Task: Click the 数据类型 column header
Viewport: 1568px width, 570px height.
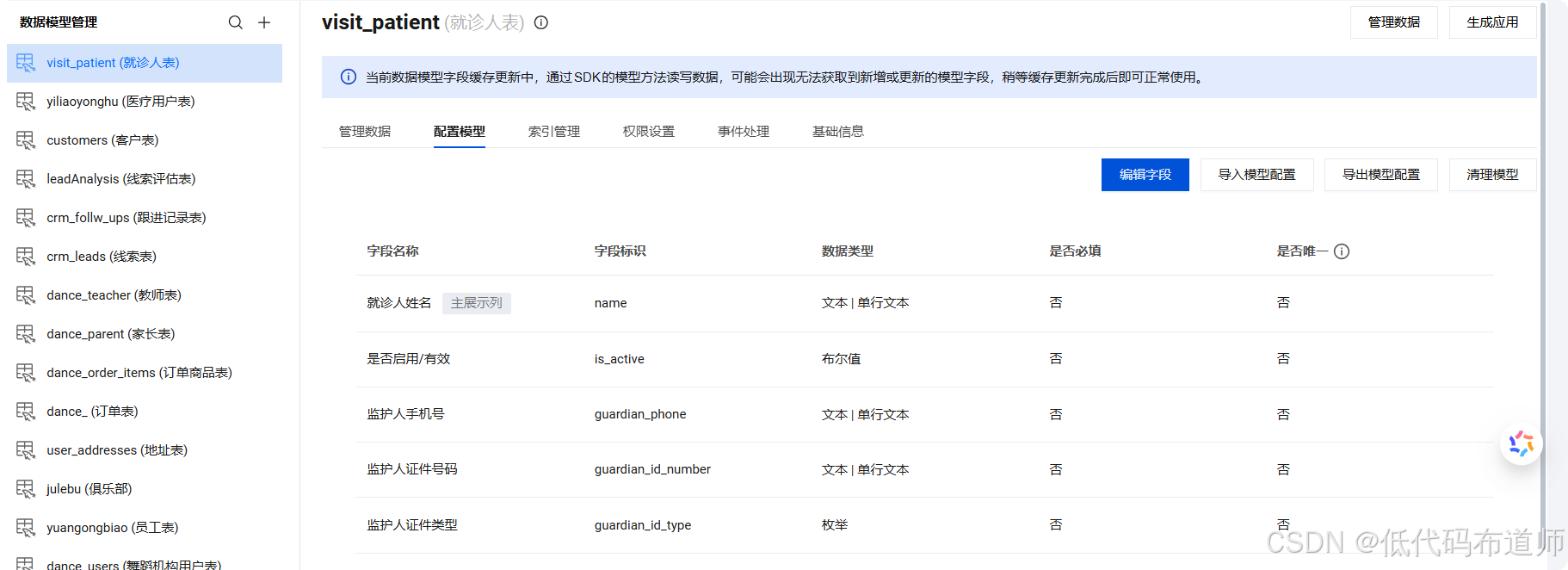Action: (848, 251)
